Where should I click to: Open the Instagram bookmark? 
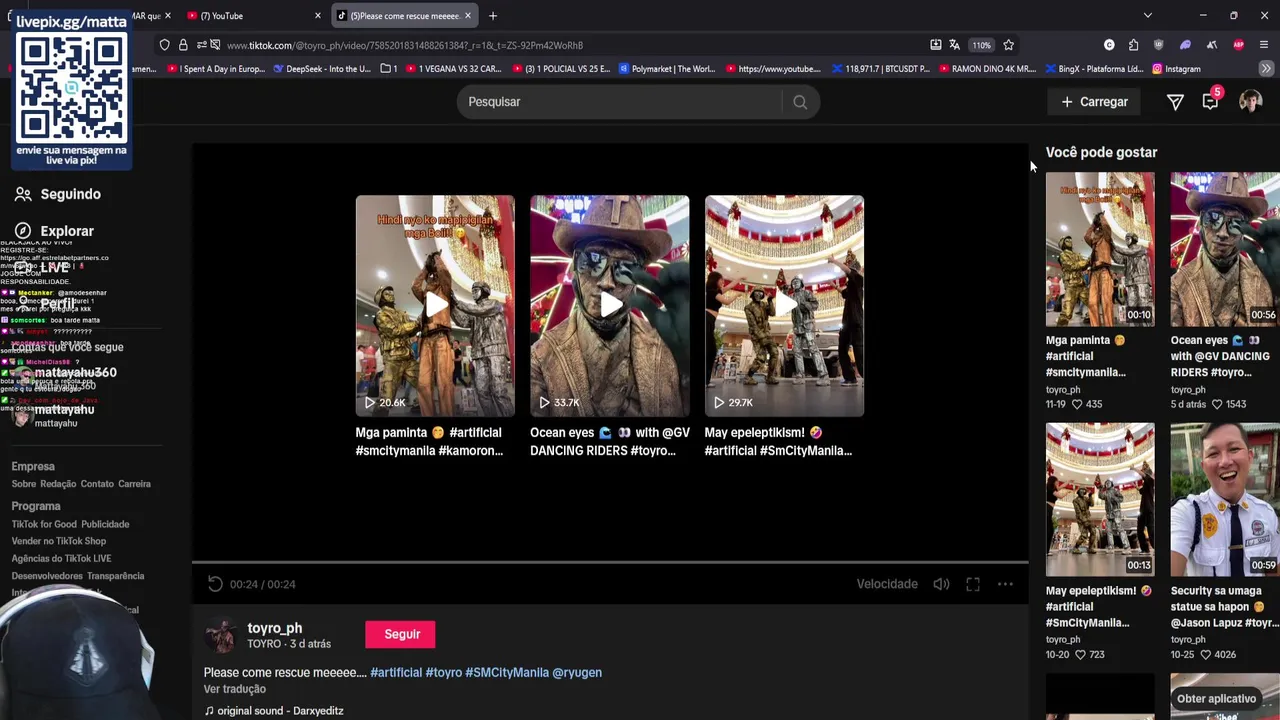click(1176, 69)
